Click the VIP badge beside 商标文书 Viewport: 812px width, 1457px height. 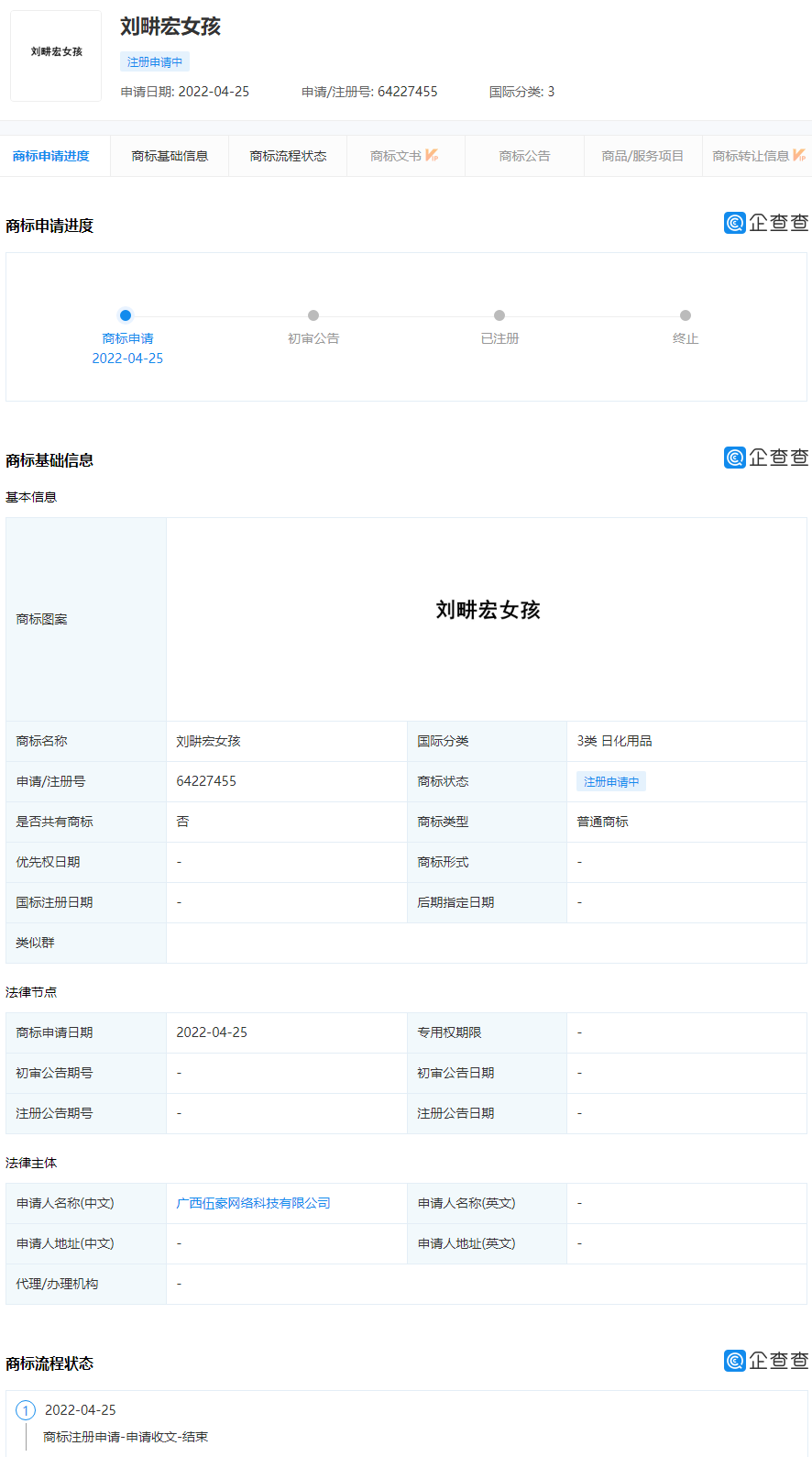tap(432, 155)
